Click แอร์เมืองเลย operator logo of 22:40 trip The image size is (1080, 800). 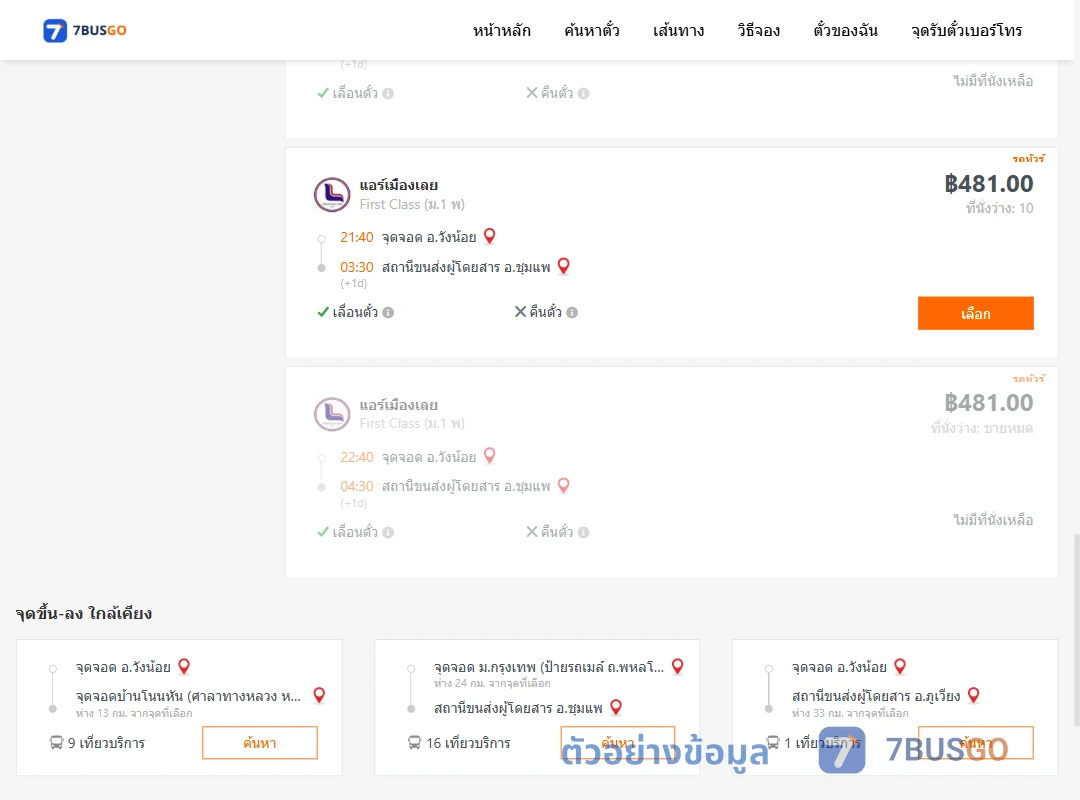point(332,414)
